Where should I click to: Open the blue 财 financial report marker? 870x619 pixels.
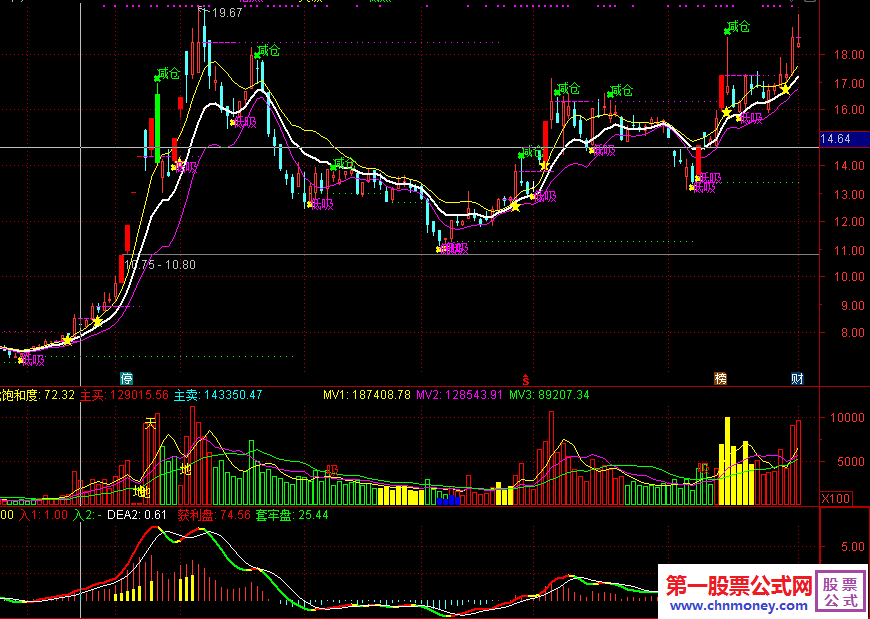coord(797,379)
